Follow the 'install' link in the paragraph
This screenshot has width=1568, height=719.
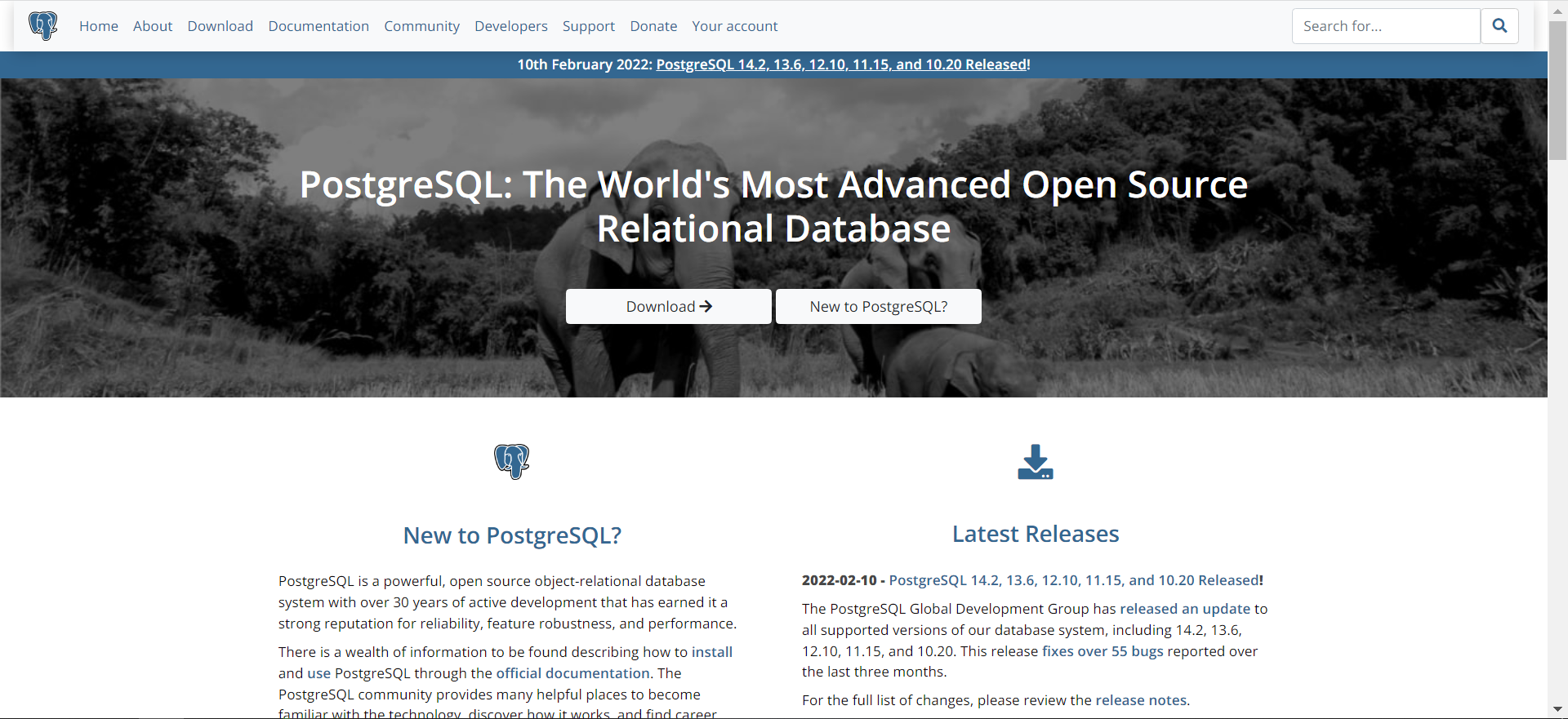pos(712,652)
